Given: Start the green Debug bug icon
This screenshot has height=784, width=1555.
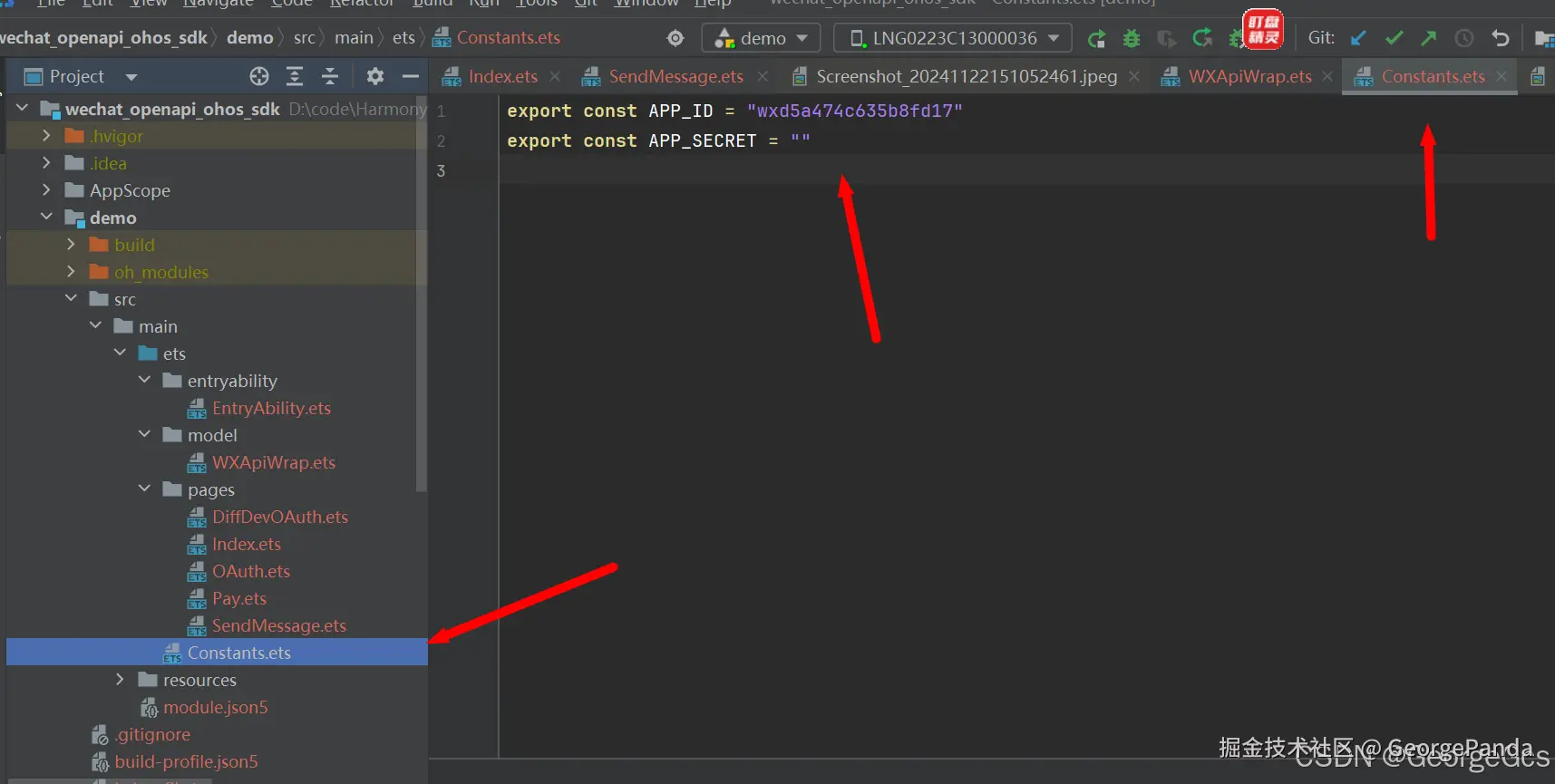Looking at the screenshot, I should coord(1132,38).
